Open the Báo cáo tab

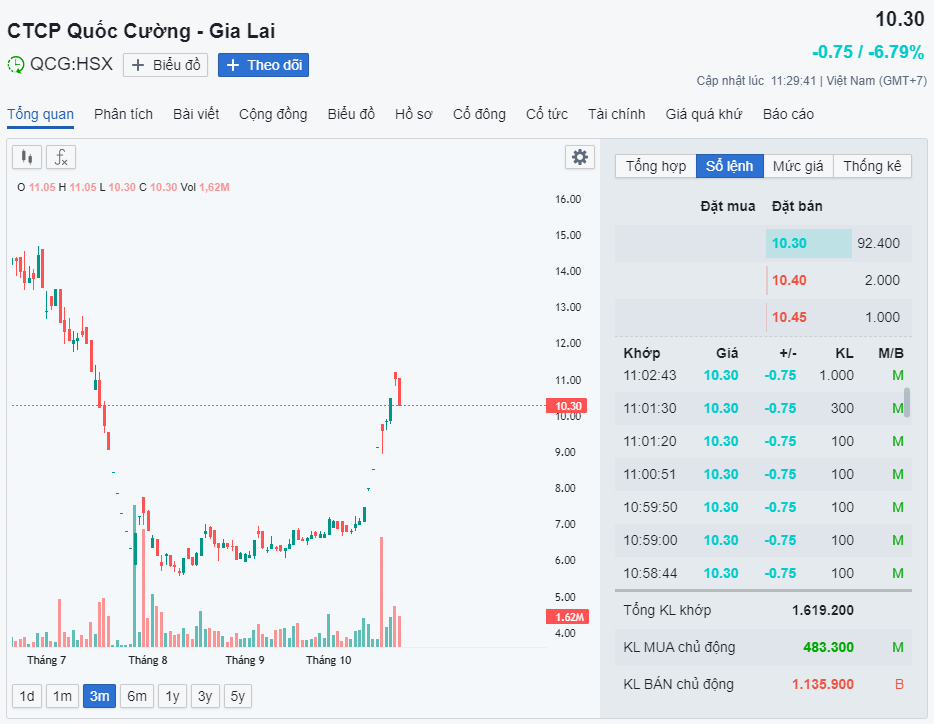(788, 114)
